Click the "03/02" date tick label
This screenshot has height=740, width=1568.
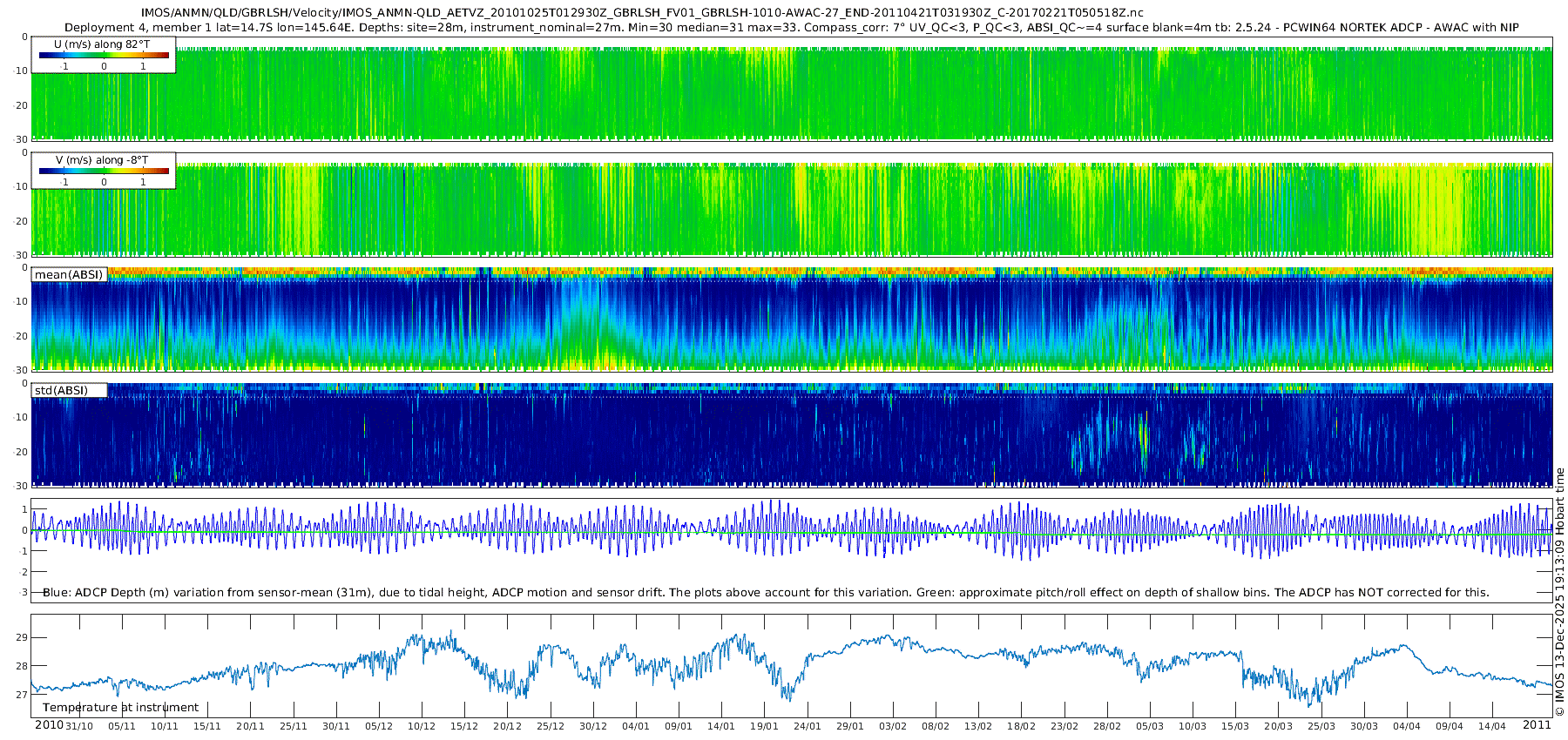[893, 726]
